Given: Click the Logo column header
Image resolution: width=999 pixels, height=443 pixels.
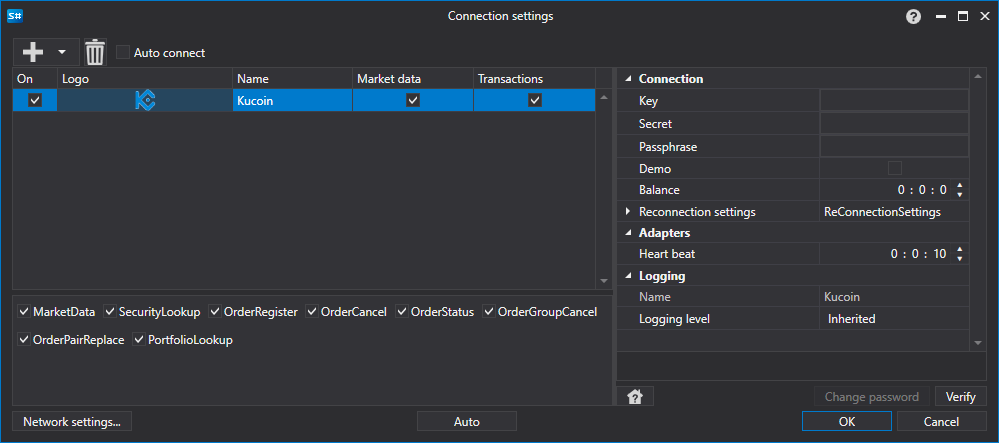Looking at the screenshot, I should click(145, 79).
